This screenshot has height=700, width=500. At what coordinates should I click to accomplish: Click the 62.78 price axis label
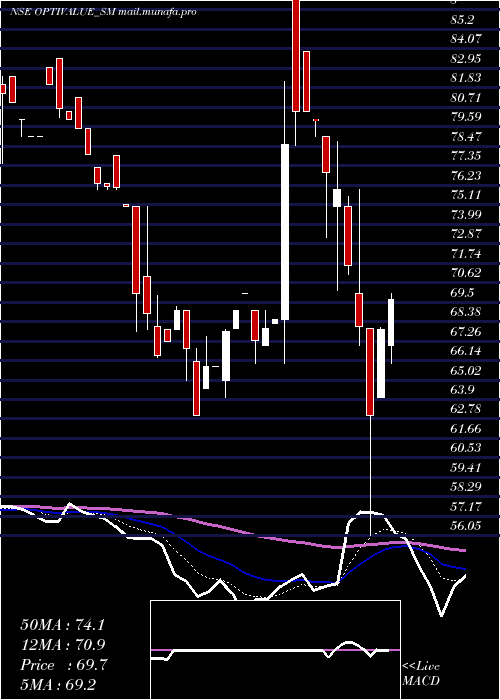[467, 409]
